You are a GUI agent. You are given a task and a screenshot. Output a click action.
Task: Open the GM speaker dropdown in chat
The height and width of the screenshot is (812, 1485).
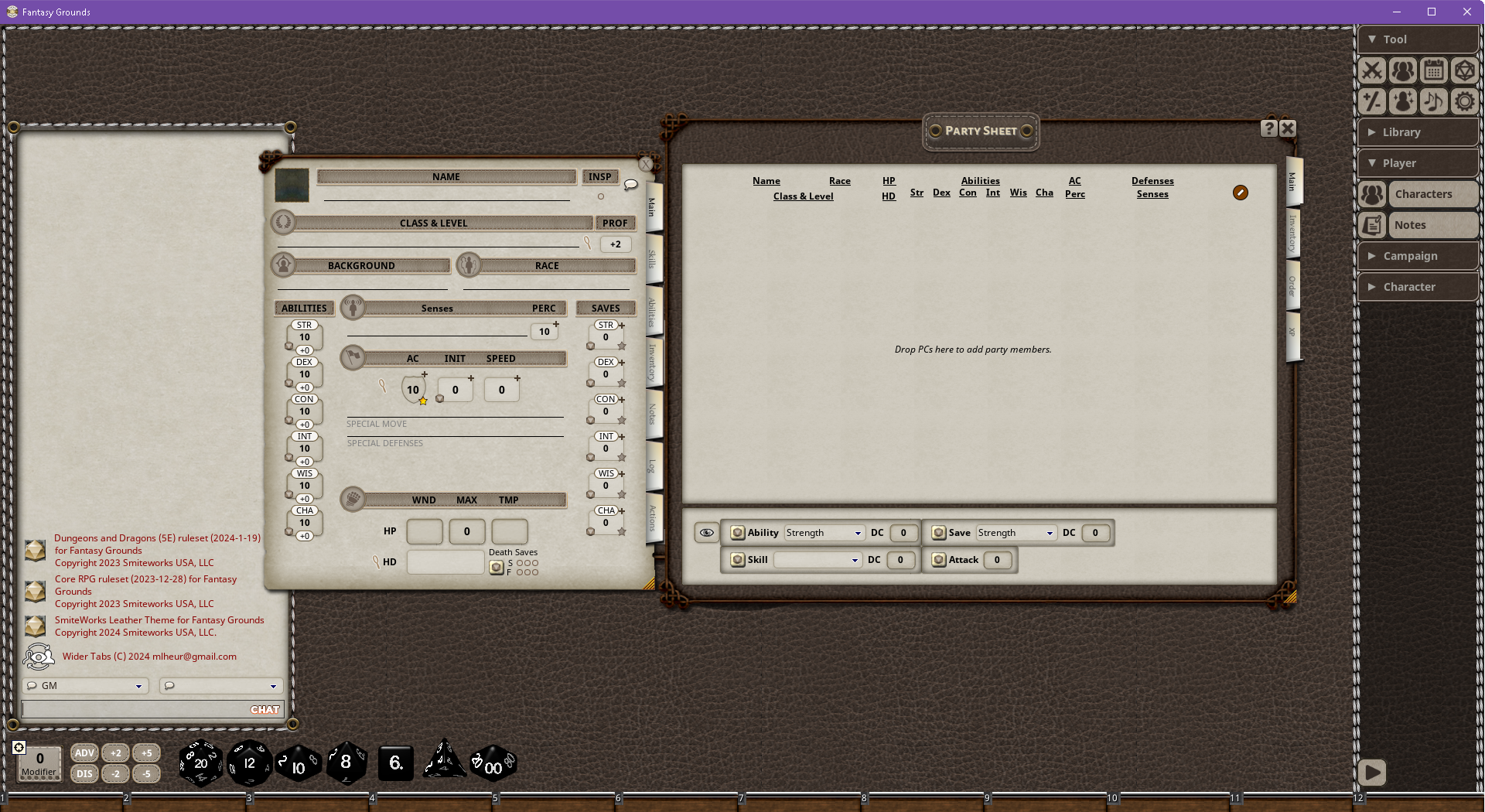coord(85,686)
